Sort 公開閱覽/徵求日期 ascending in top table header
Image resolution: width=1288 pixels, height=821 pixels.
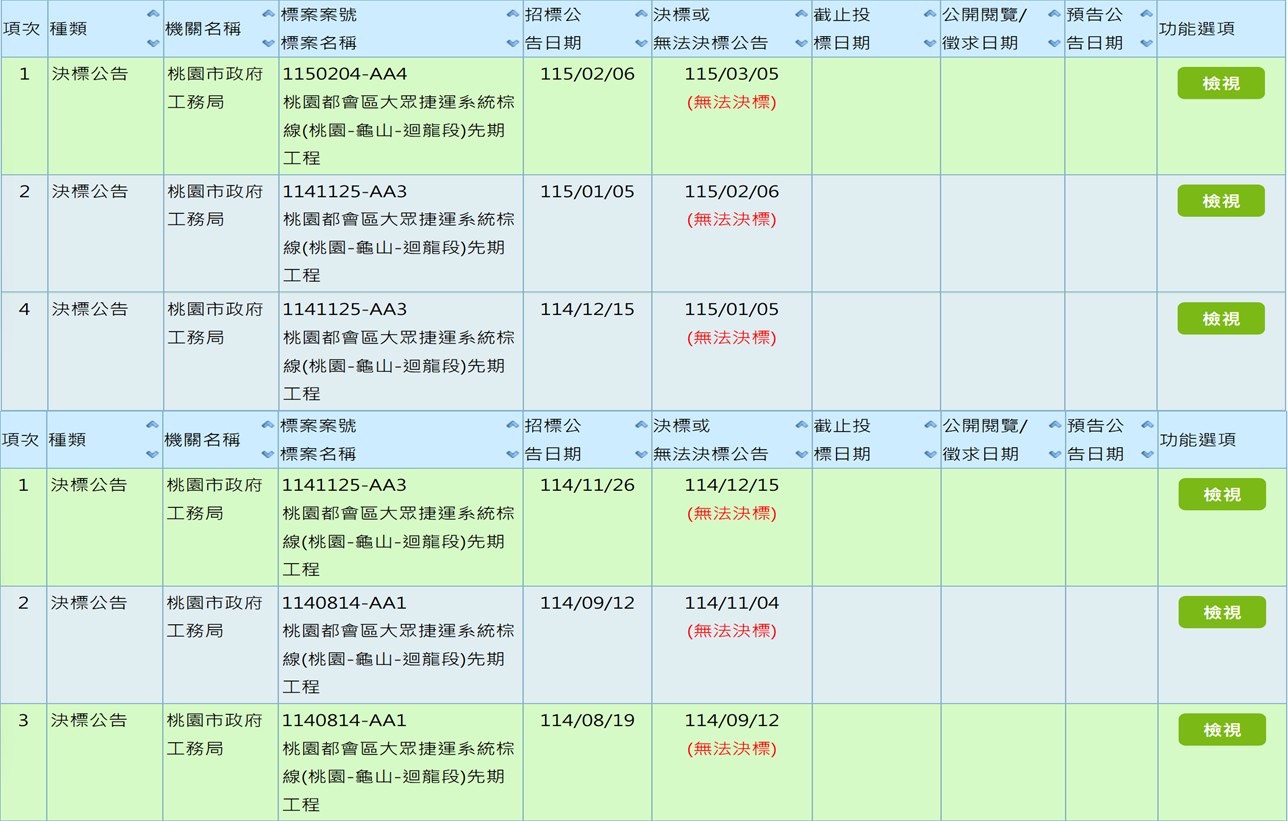pyautogui.click(x=1054, y=14)
